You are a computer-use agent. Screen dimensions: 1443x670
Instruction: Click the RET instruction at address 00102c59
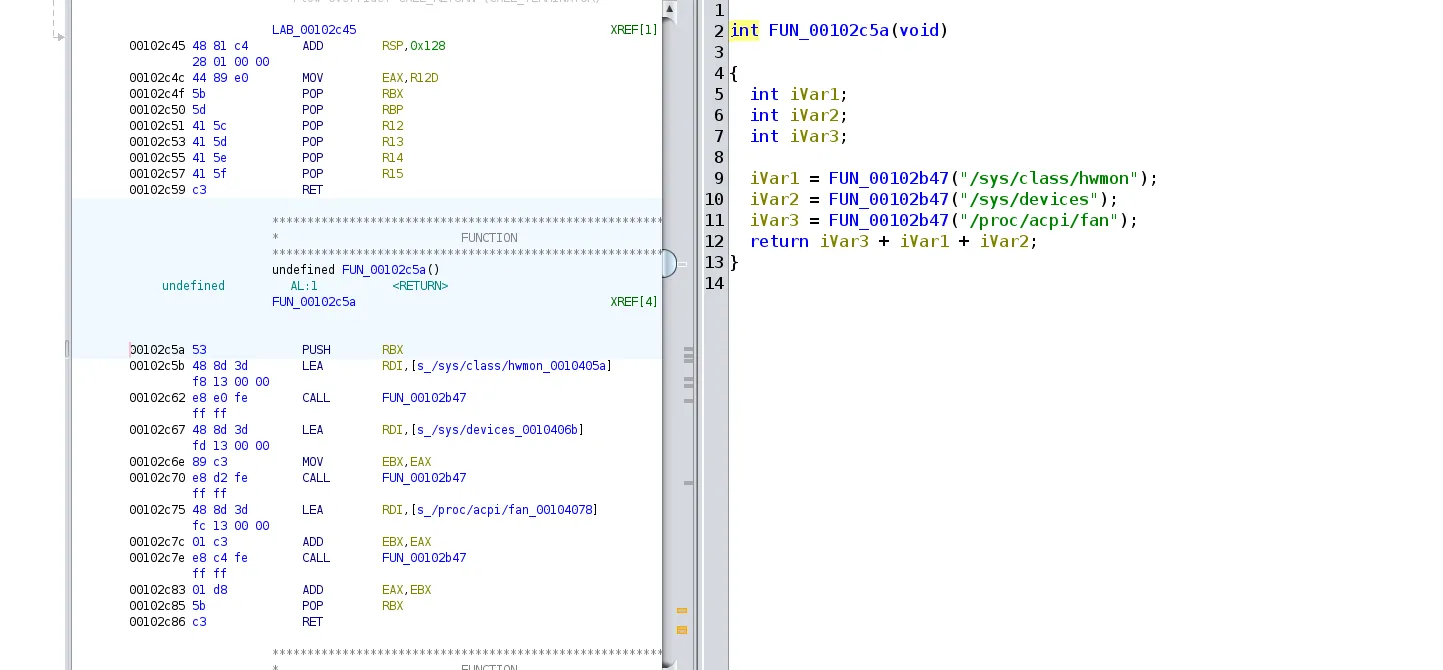[x=313, y=190]
